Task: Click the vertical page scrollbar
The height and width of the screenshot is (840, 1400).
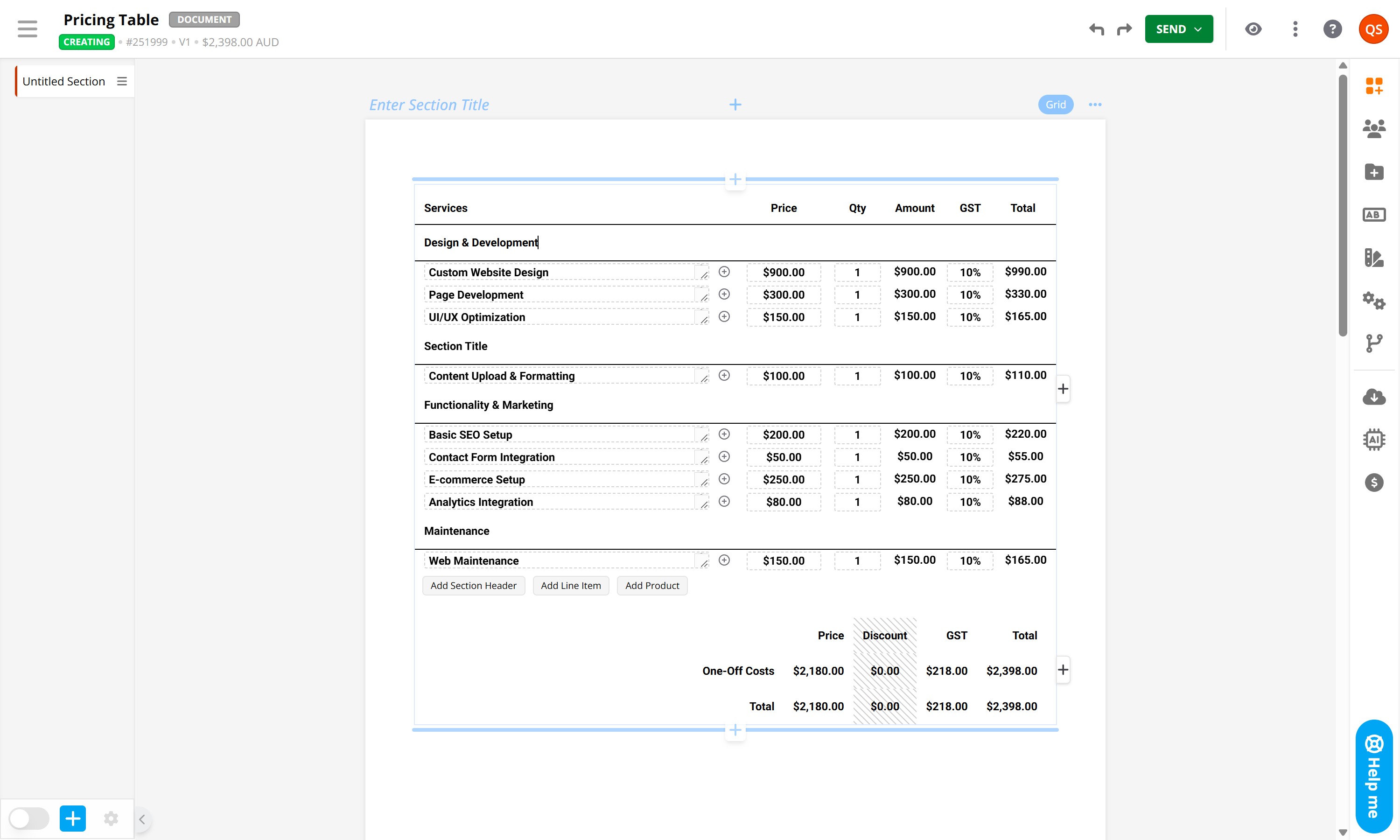Action: [1342, 204]
